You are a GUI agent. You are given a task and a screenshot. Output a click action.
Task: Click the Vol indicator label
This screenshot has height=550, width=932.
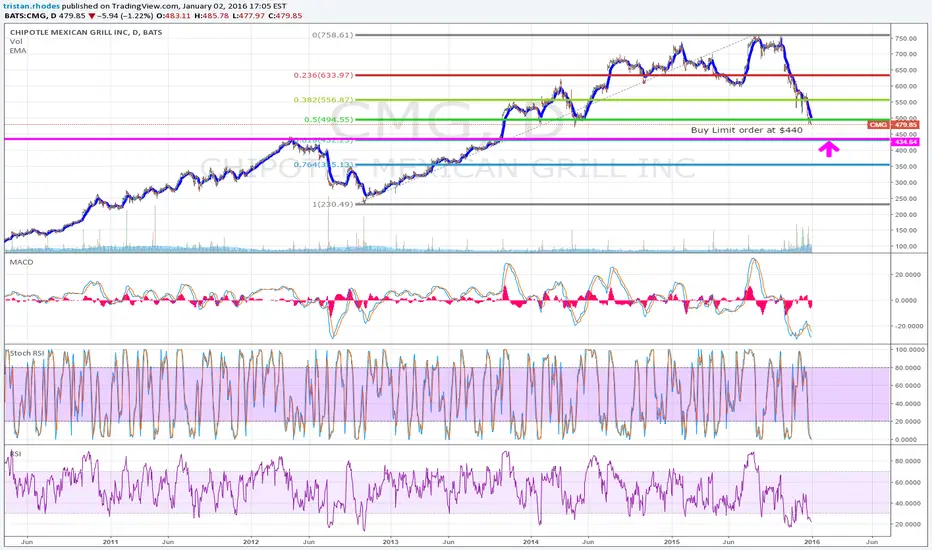point(16,42)
